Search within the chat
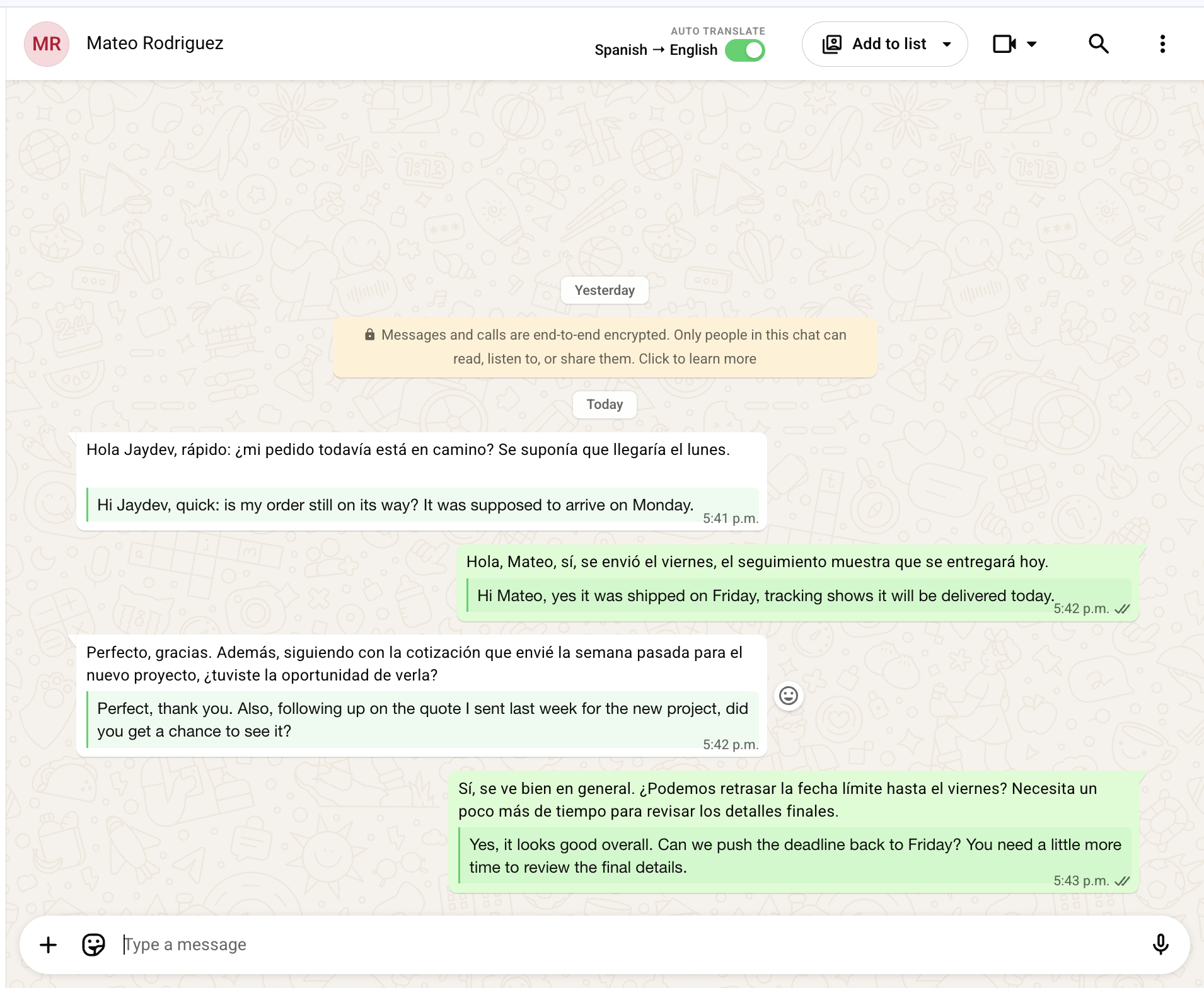Image resolution: width=1204 pixels, height=988 pixels. (x=1099, y=43)
